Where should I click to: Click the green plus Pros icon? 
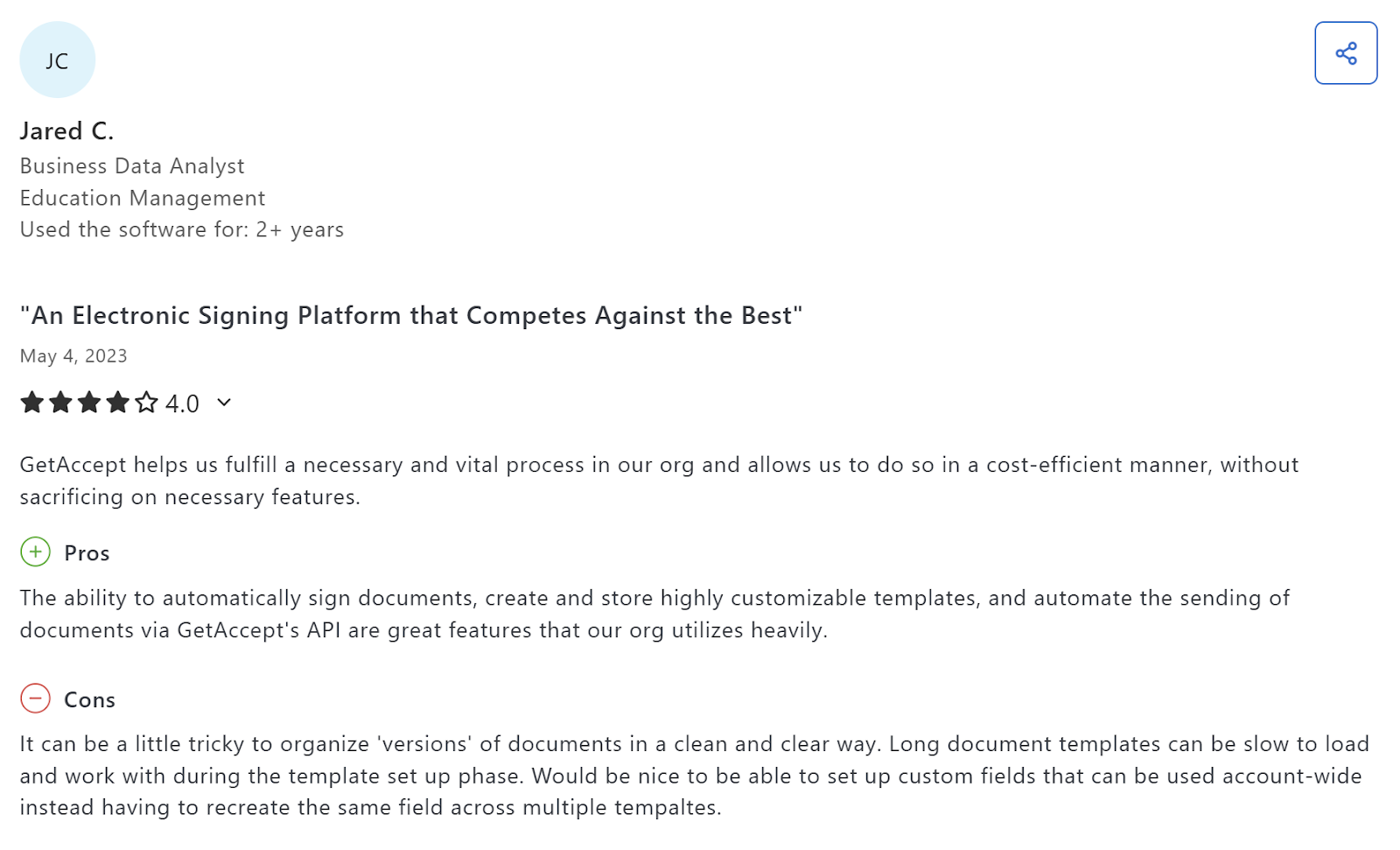(x=35, y=552)
